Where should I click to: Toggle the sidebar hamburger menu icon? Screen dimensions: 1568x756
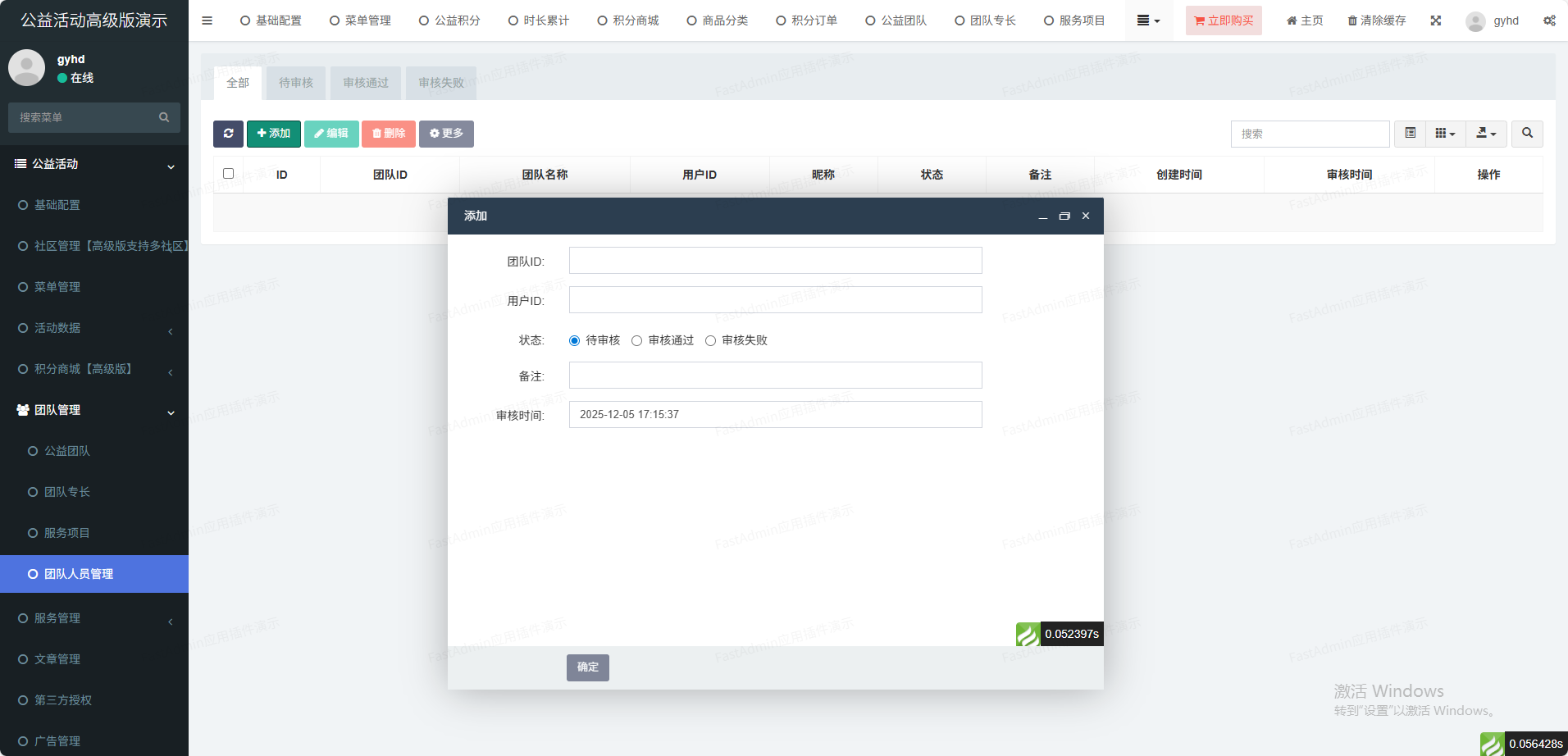point(207,20)
